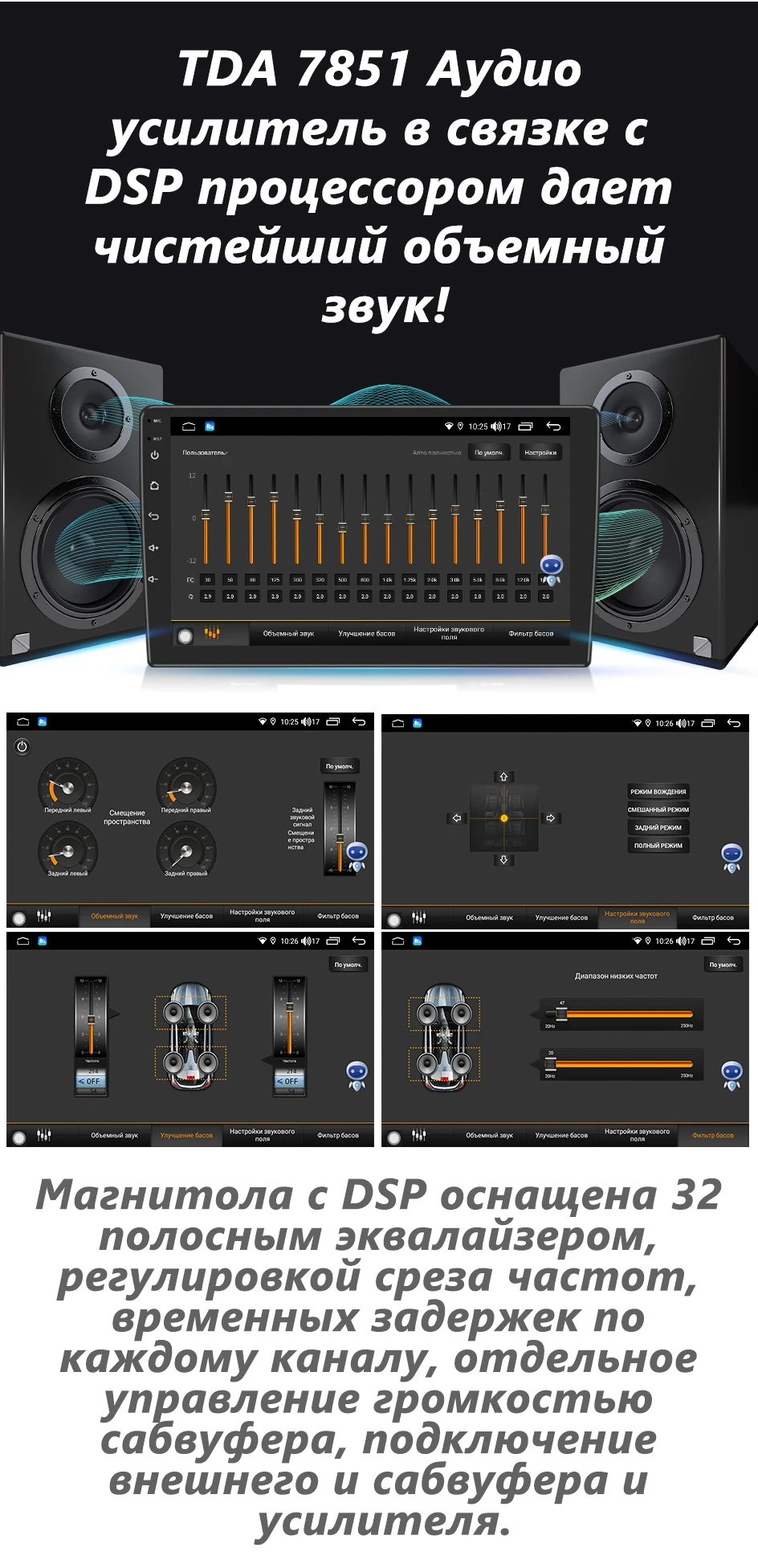This screenshot has height=1568, width=758.
Task: Tap the power button on the head unit bezel
Action: [154, 455]
